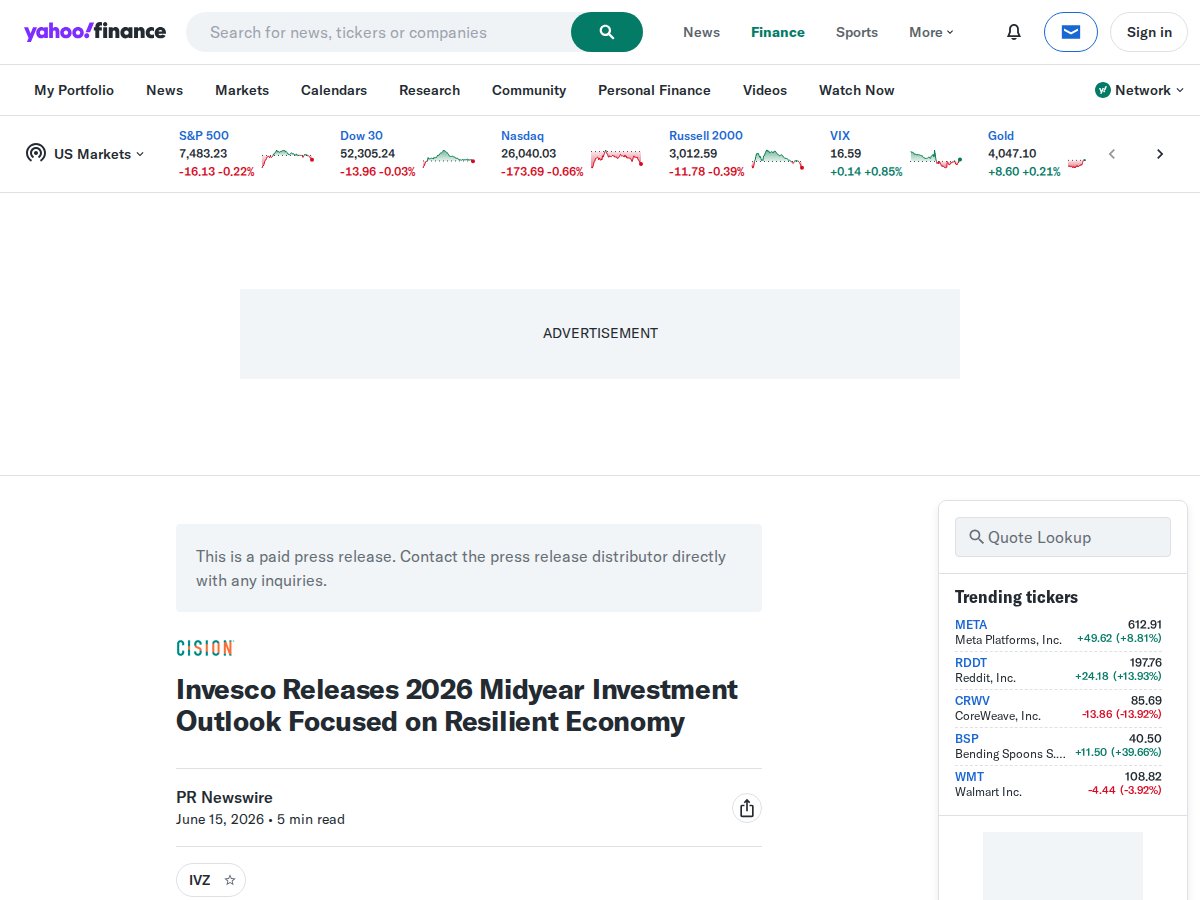Click the Walmart Inc. company name
The width and height of the screenshot is (1200, 900).
tap(988, 792)
